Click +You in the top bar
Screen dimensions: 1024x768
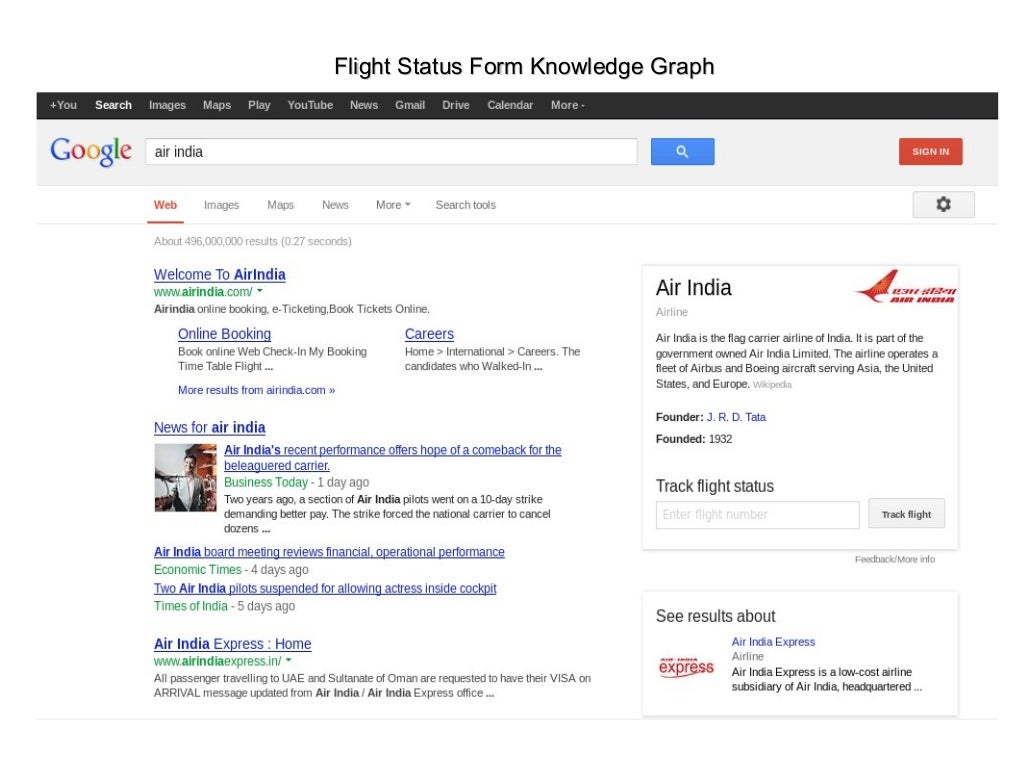(63, 105)
